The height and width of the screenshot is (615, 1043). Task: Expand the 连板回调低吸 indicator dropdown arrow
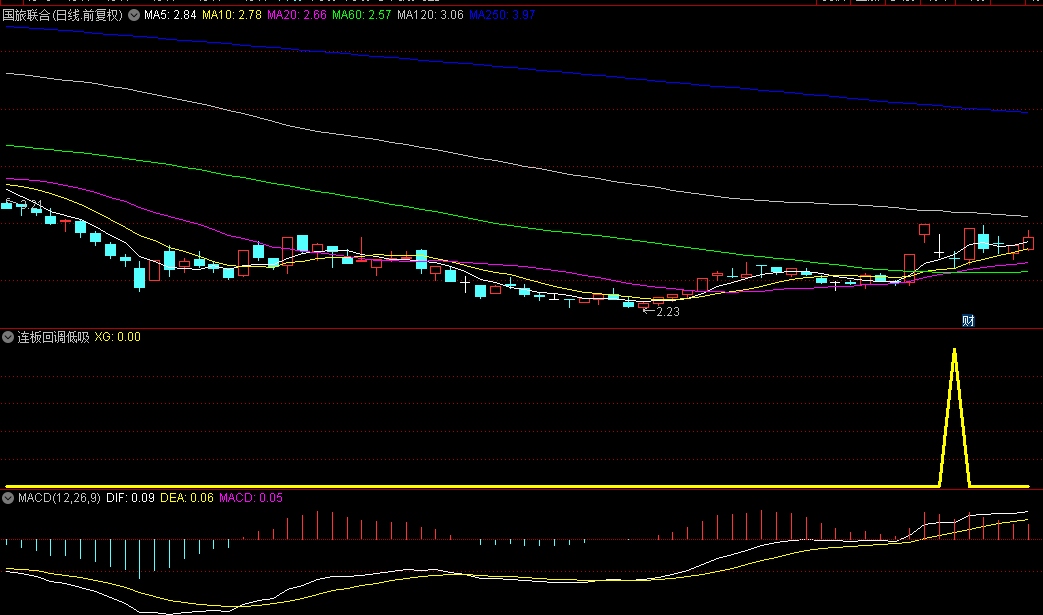click(8, 337)
